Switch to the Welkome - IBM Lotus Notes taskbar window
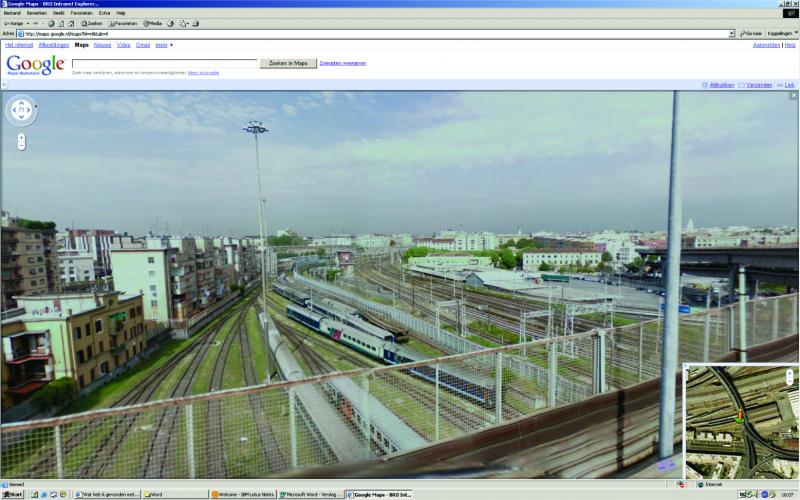Image resolution: width=800 pixels, height=500 pixels. click(x=243, y=494)
